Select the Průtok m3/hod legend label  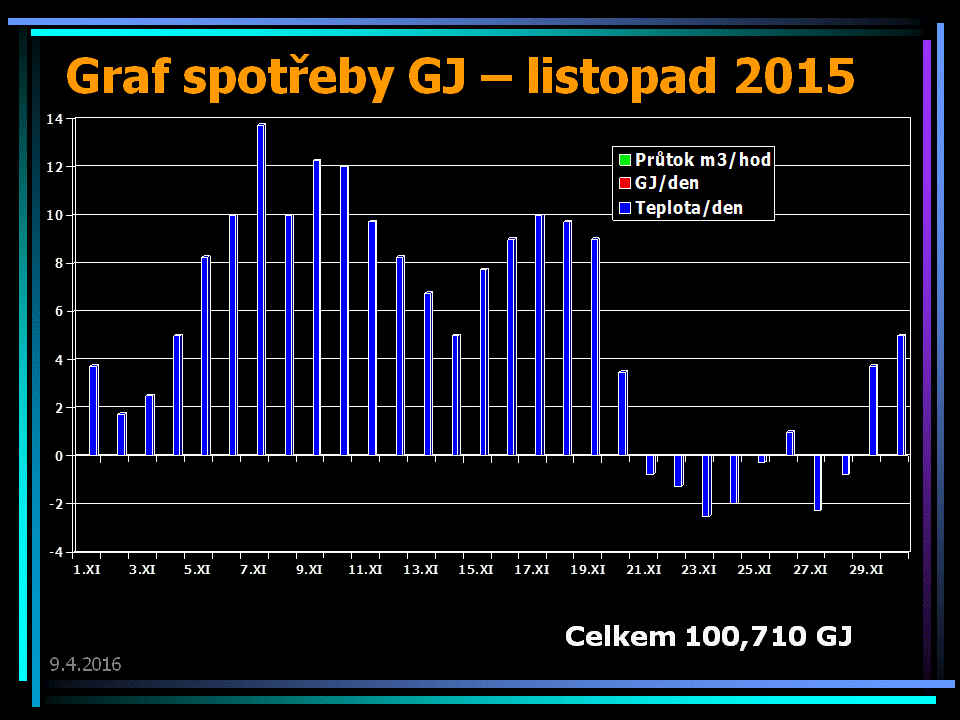pyautogui.click(x=703, y=160)
